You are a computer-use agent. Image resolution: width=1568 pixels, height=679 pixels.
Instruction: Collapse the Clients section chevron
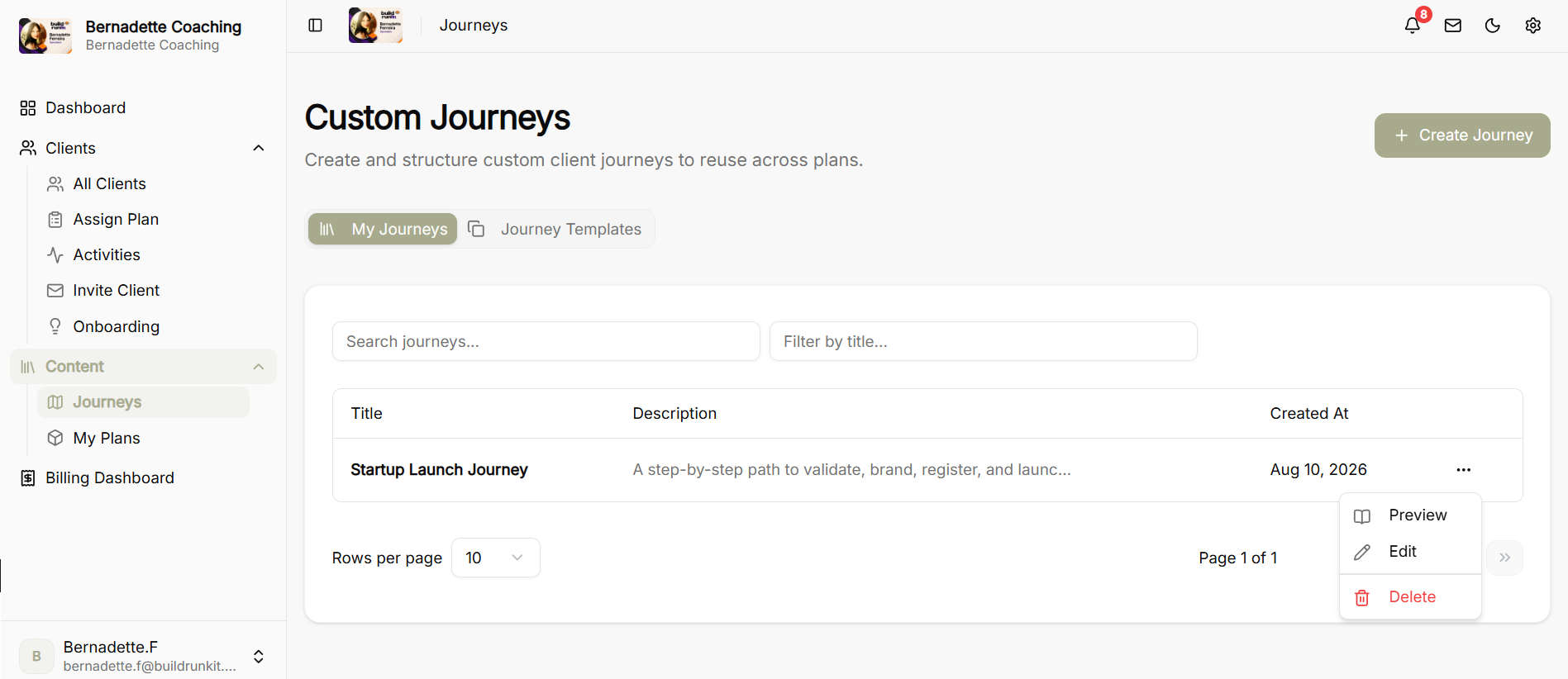point(259,148)
